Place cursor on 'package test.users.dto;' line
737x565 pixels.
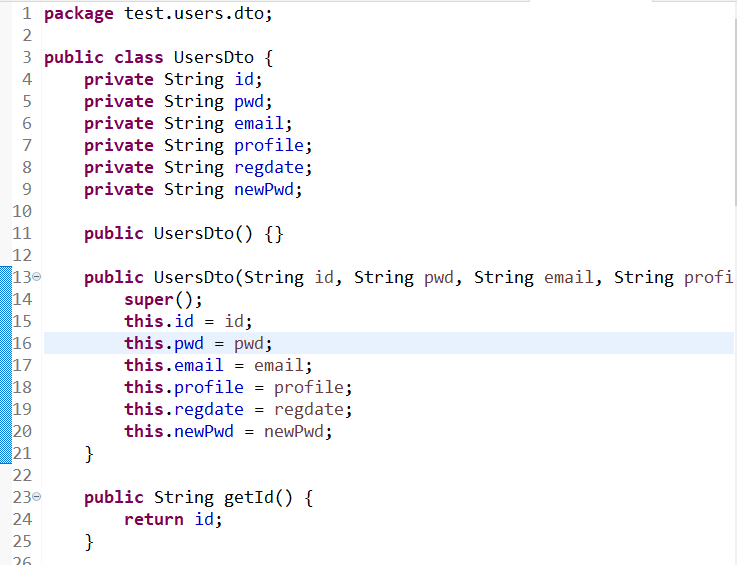[x=158, y=14]
